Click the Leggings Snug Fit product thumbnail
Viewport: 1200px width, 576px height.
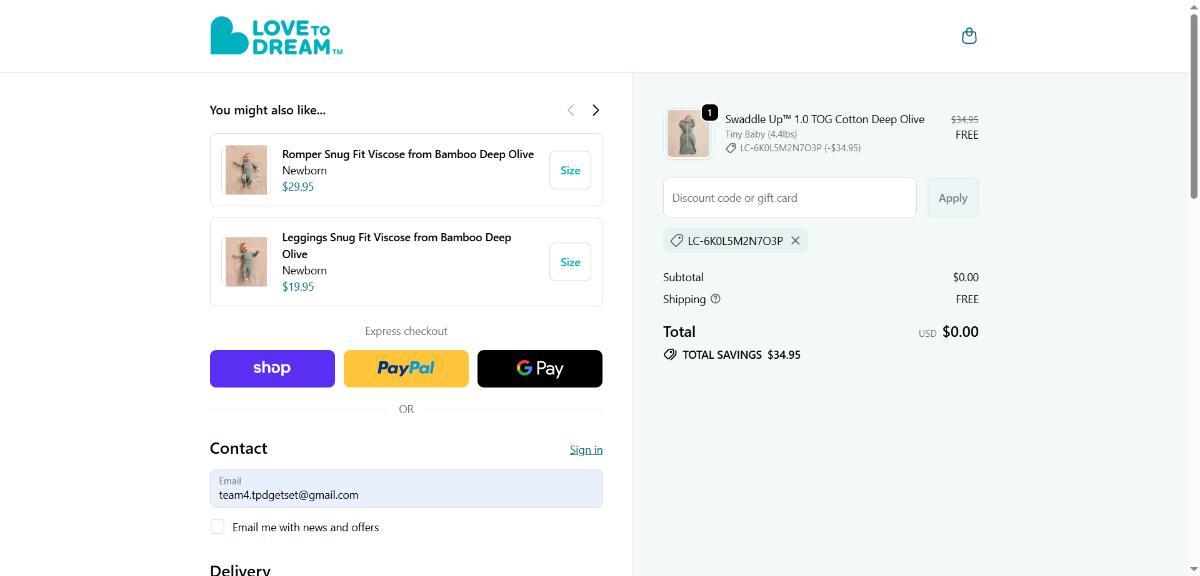(246, 262)
